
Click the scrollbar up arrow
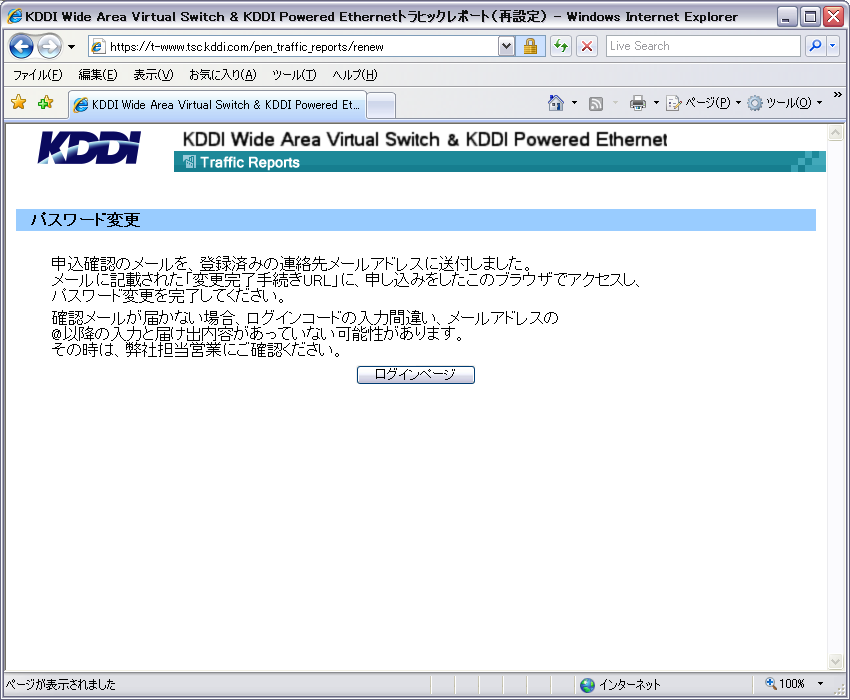tap(835, 132)
